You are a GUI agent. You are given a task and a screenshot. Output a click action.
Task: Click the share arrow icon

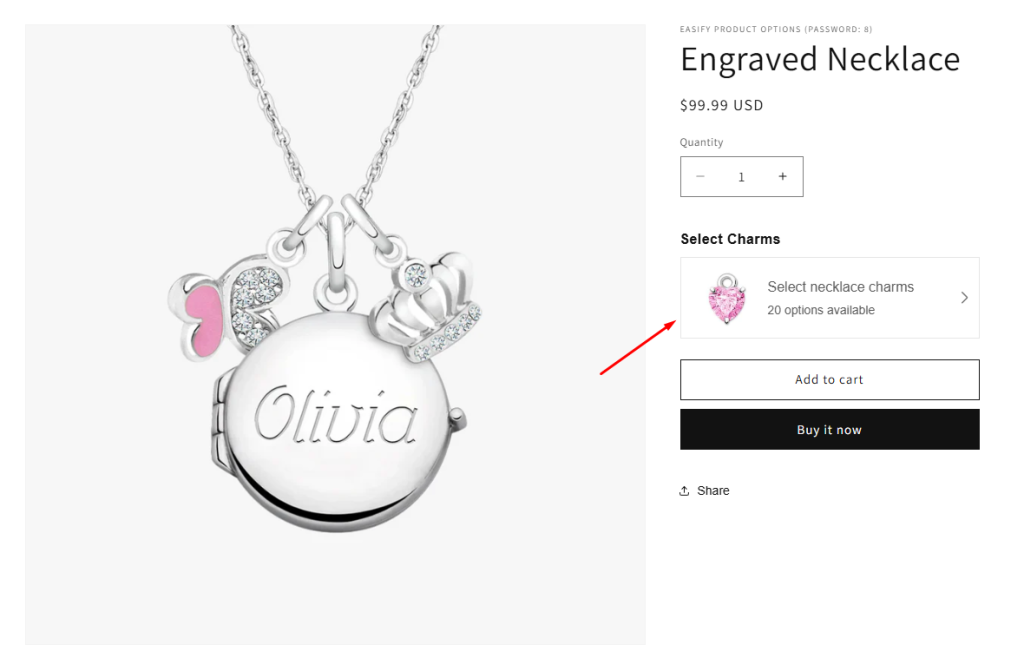[685, 491]
